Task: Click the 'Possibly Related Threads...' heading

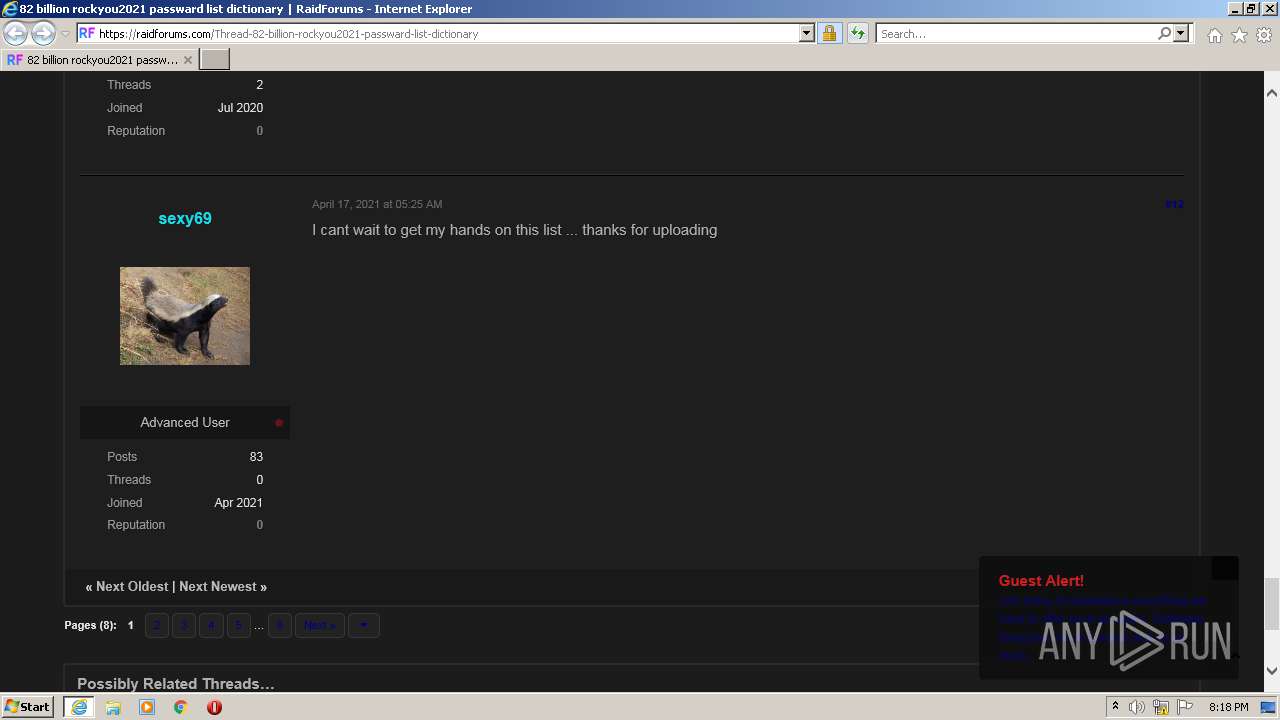Action: (176, 684)
